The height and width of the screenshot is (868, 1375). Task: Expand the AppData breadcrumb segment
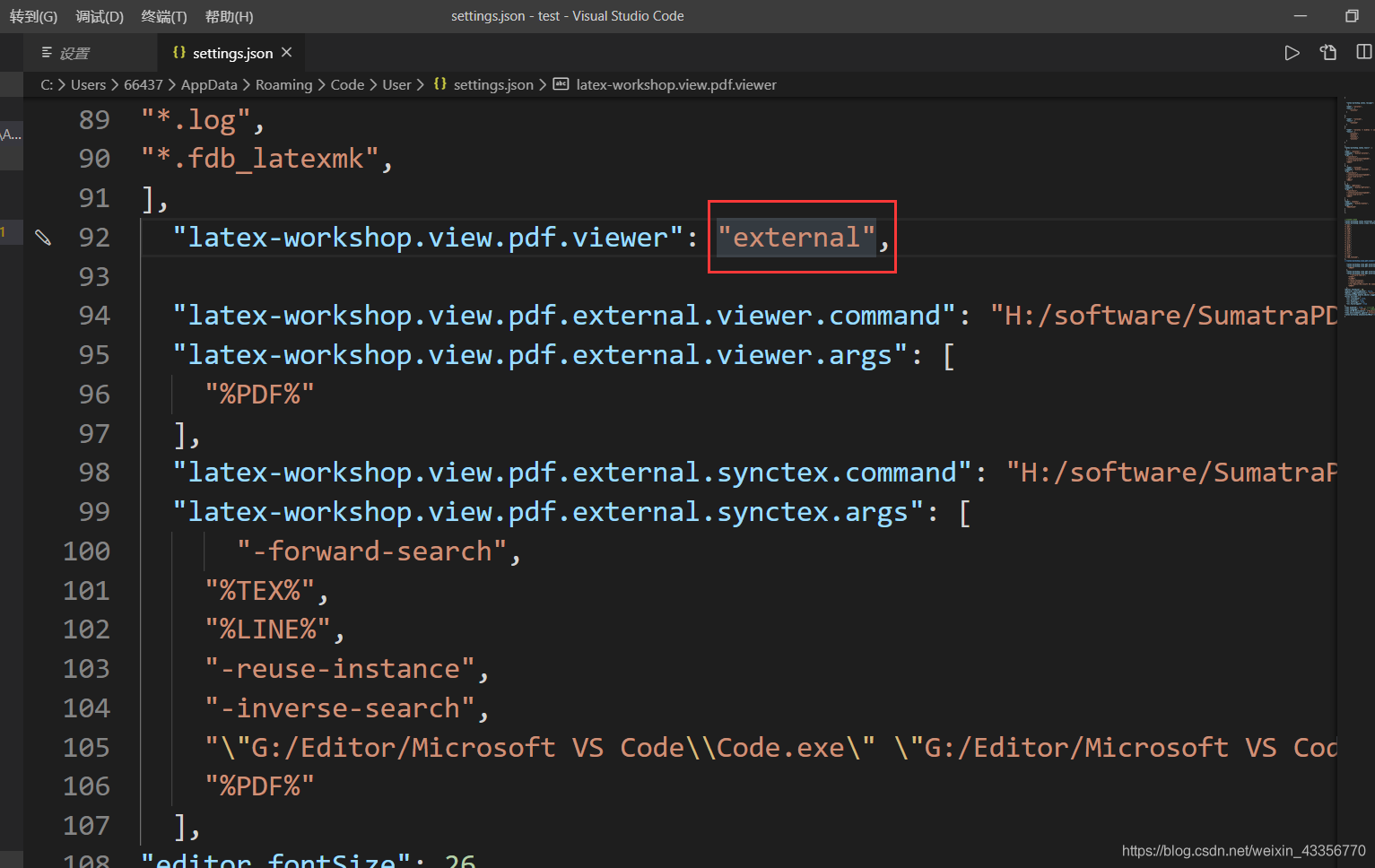click(x=209, y=84)
